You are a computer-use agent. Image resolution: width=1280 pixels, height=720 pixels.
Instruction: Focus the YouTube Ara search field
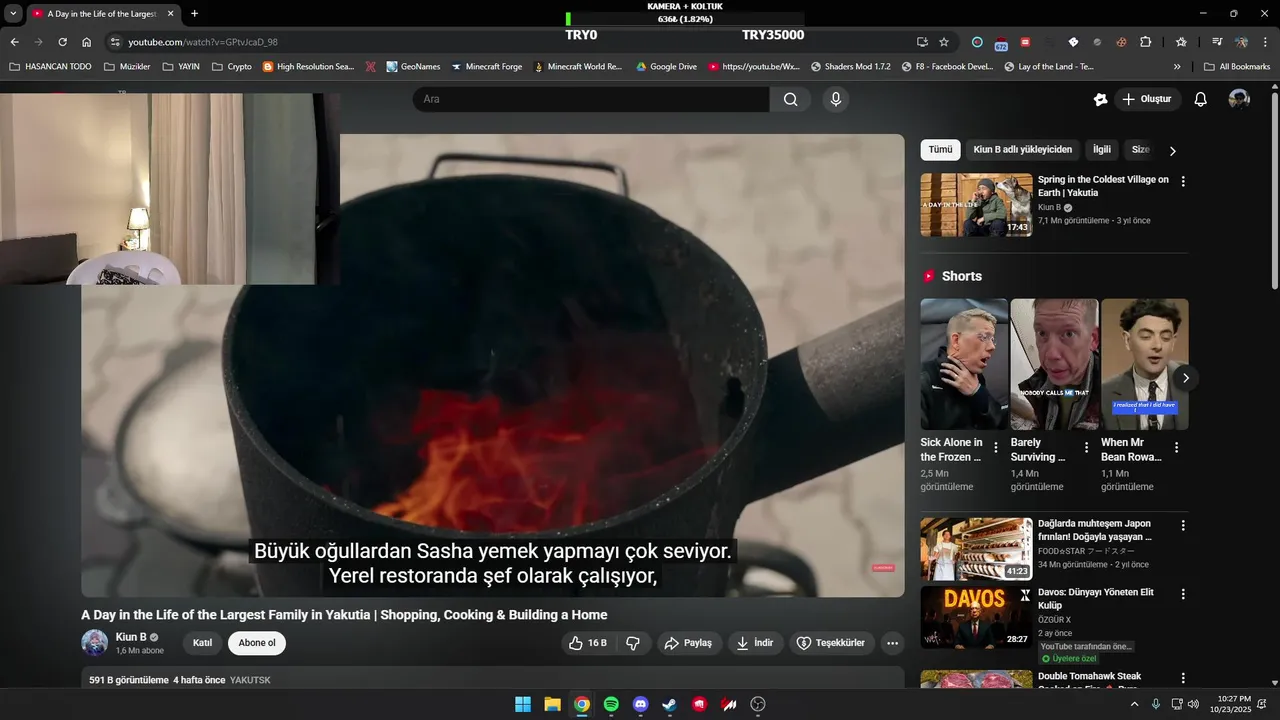click(591, 99)
